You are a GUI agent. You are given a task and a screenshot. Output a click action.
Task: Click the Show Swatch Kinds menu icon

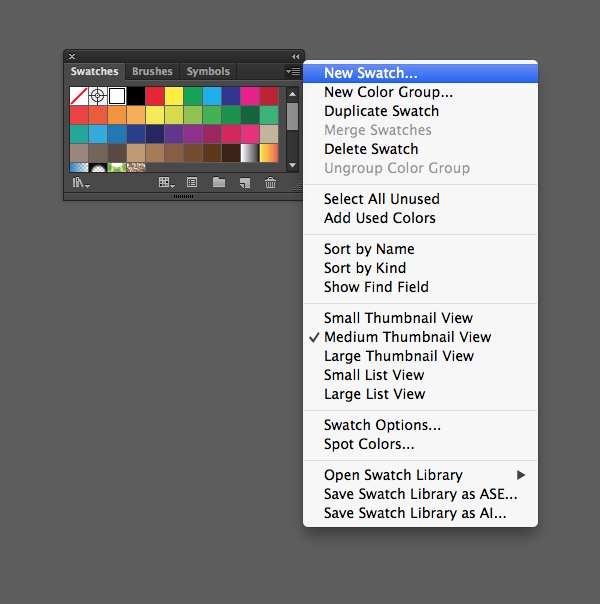(166, 183)
